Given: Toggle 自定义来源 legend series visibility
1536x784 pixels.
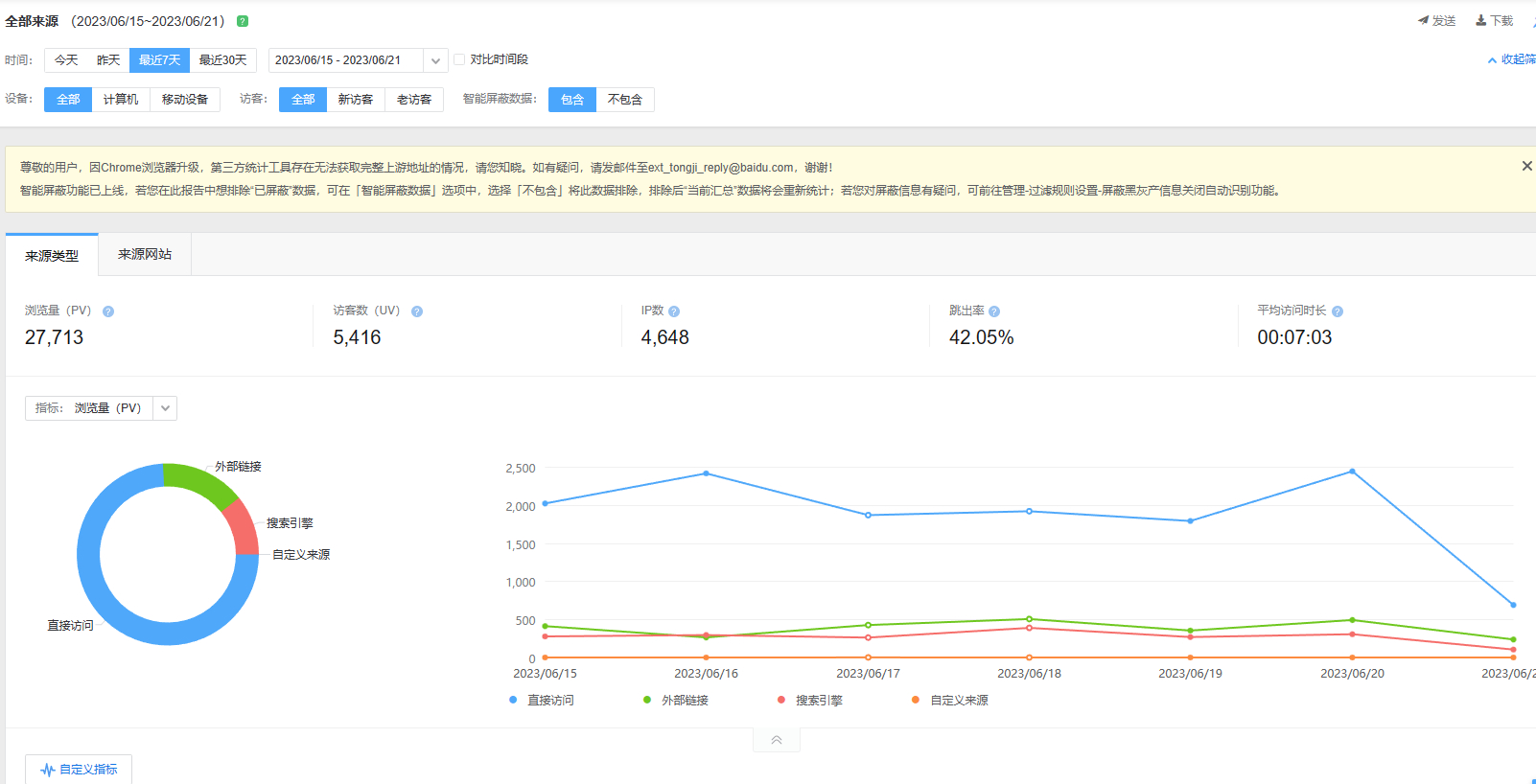Looking at the screenshot, I should (950, 701).
